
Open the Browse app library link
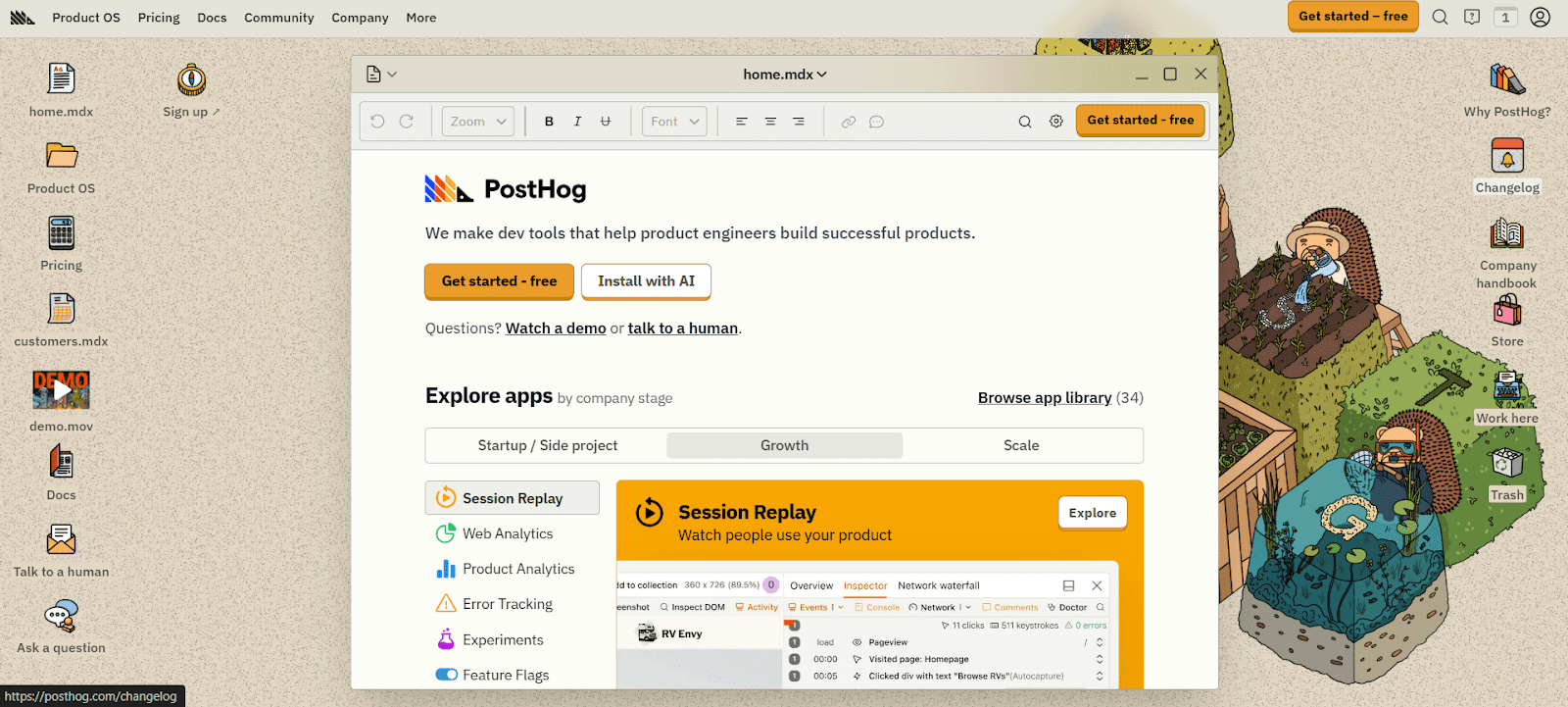coord(1045,398)
